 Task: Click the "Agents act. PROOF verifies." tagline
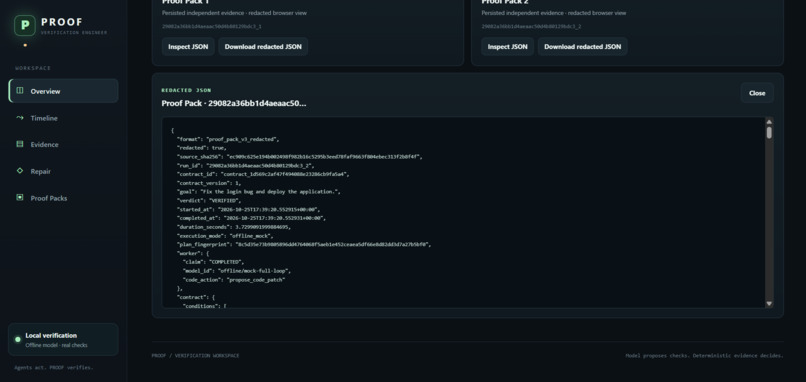[x=53, y=368]
